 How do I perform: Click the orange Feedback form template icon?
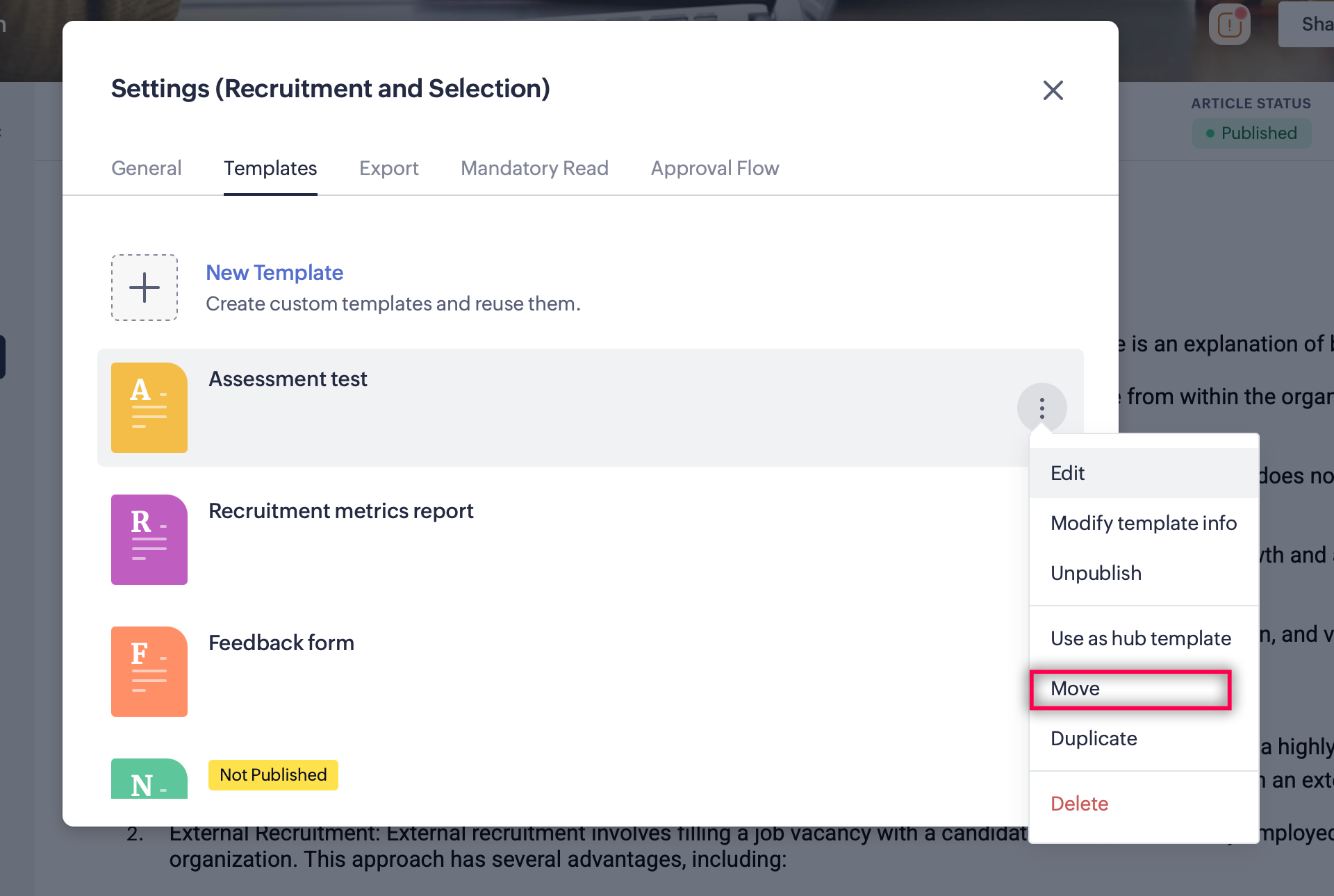click(149, 672)
